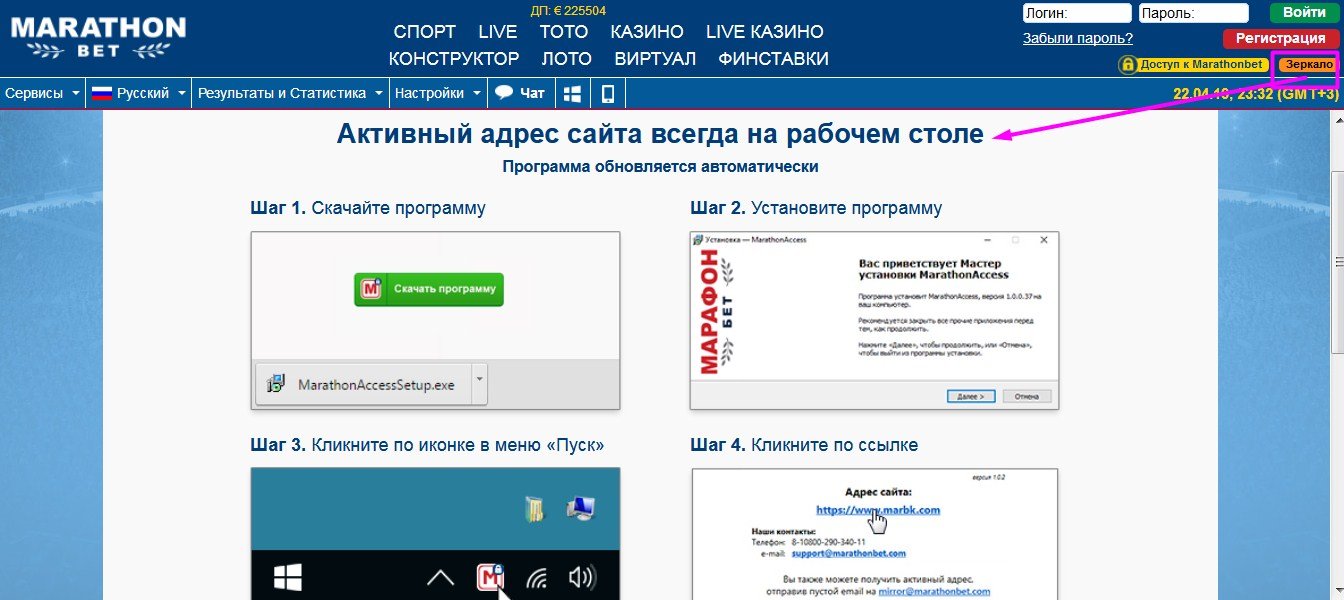1344x600 pixels.
Task: Click the Пароль input field
Action: tap(1194, 13)
